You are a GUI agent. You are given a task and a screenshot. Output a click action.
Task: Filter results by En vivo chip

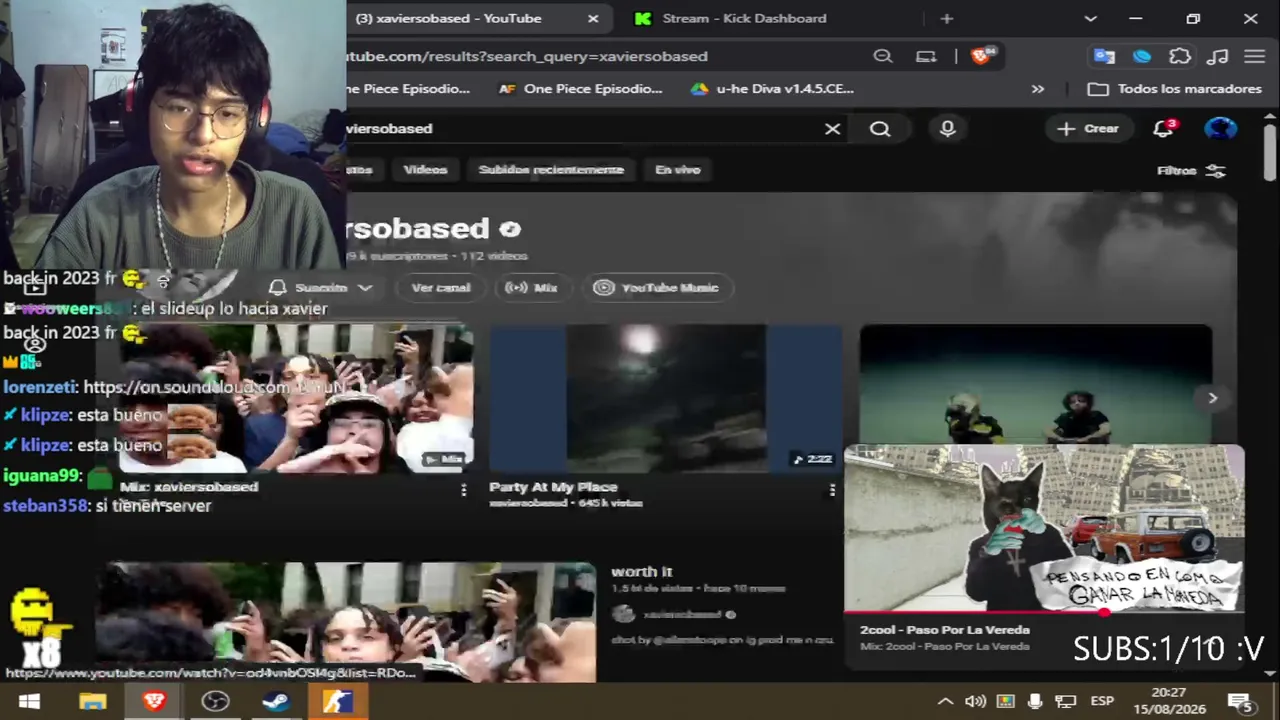tap(677, 170)
